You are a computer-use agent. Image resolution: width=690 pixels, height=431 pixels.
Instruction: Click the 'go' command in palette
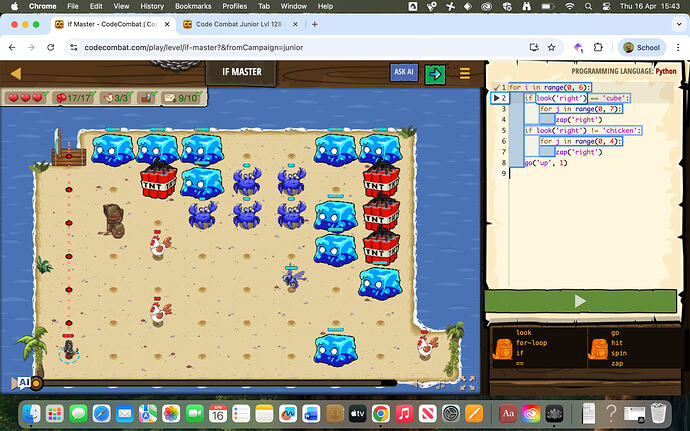pos(615,333)
